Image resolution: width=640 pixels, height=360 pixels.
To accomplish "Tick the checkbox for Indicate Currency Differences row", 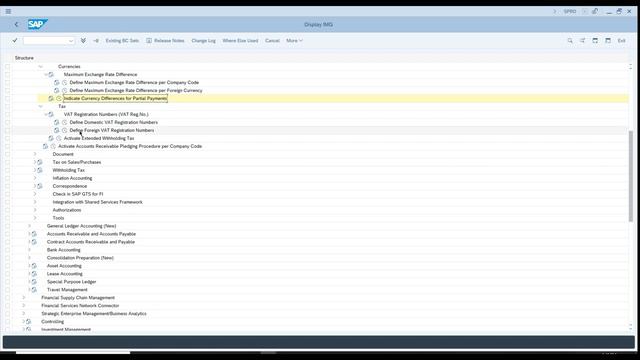I will click(7, 98).
